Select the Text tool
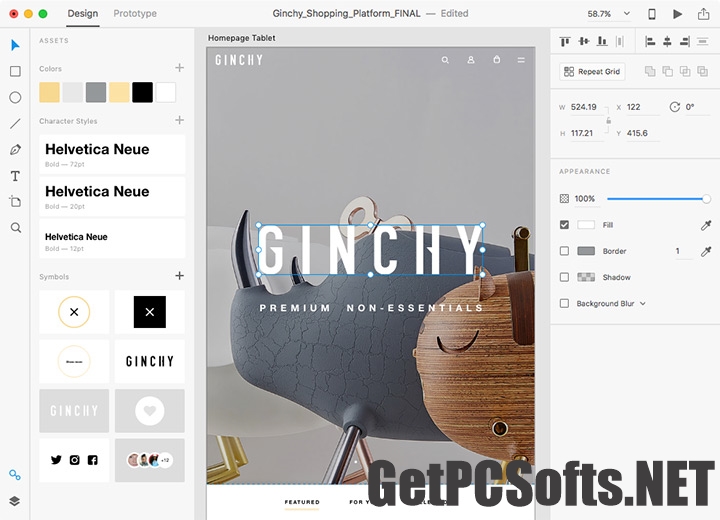The image size is (720, 520). (x=15, y=176)
